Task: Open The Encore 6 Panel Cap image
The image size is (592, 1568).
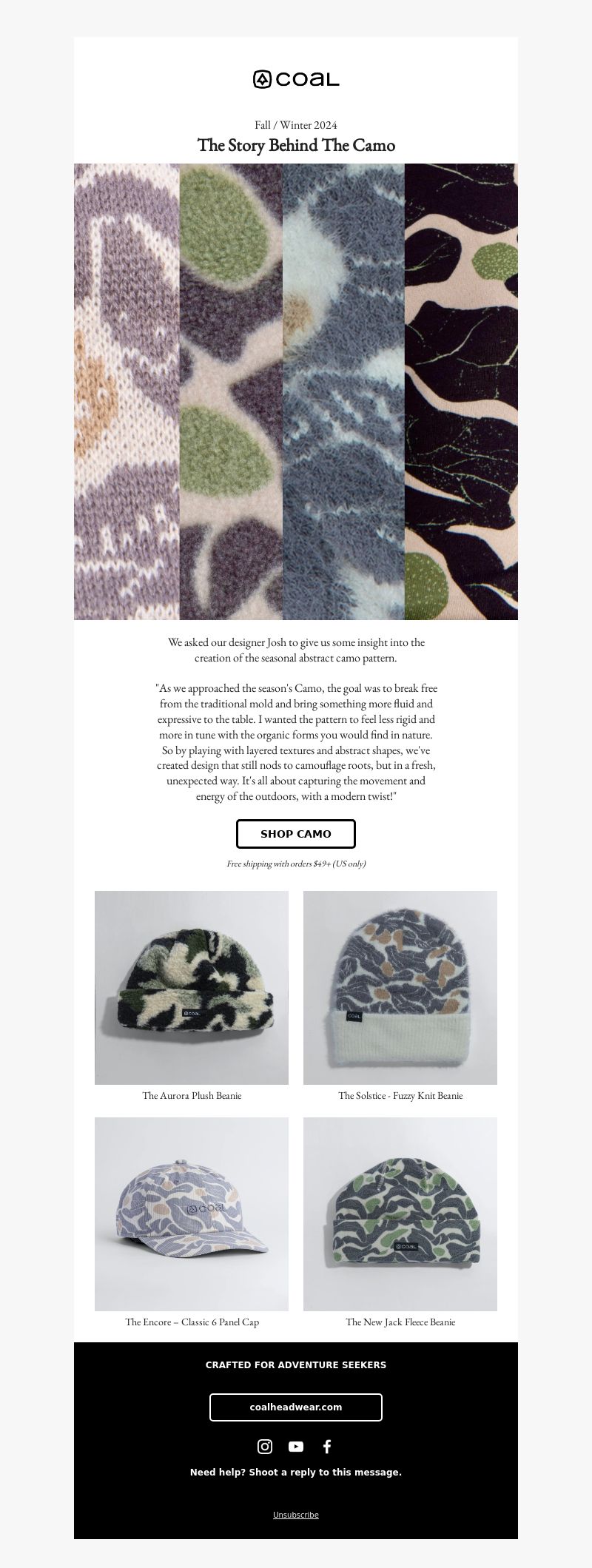Action: (192, 1214)
